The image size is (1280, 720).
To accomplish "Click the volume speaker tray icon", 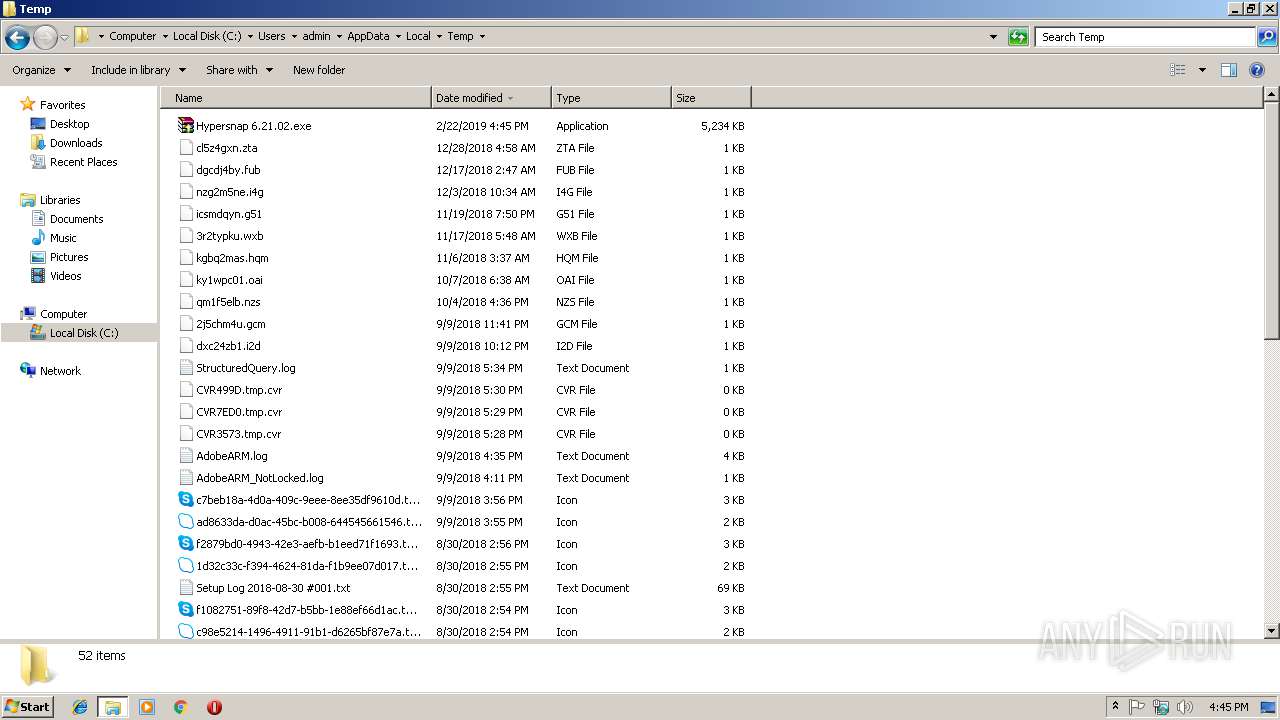I will (1185, 707).
